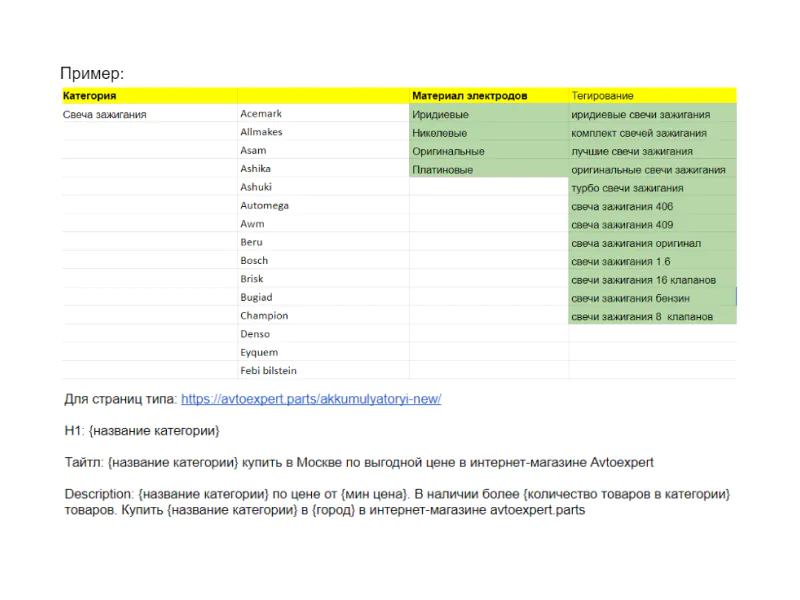
Task: Click the Acemark brand cell
Action: point(323,114)
